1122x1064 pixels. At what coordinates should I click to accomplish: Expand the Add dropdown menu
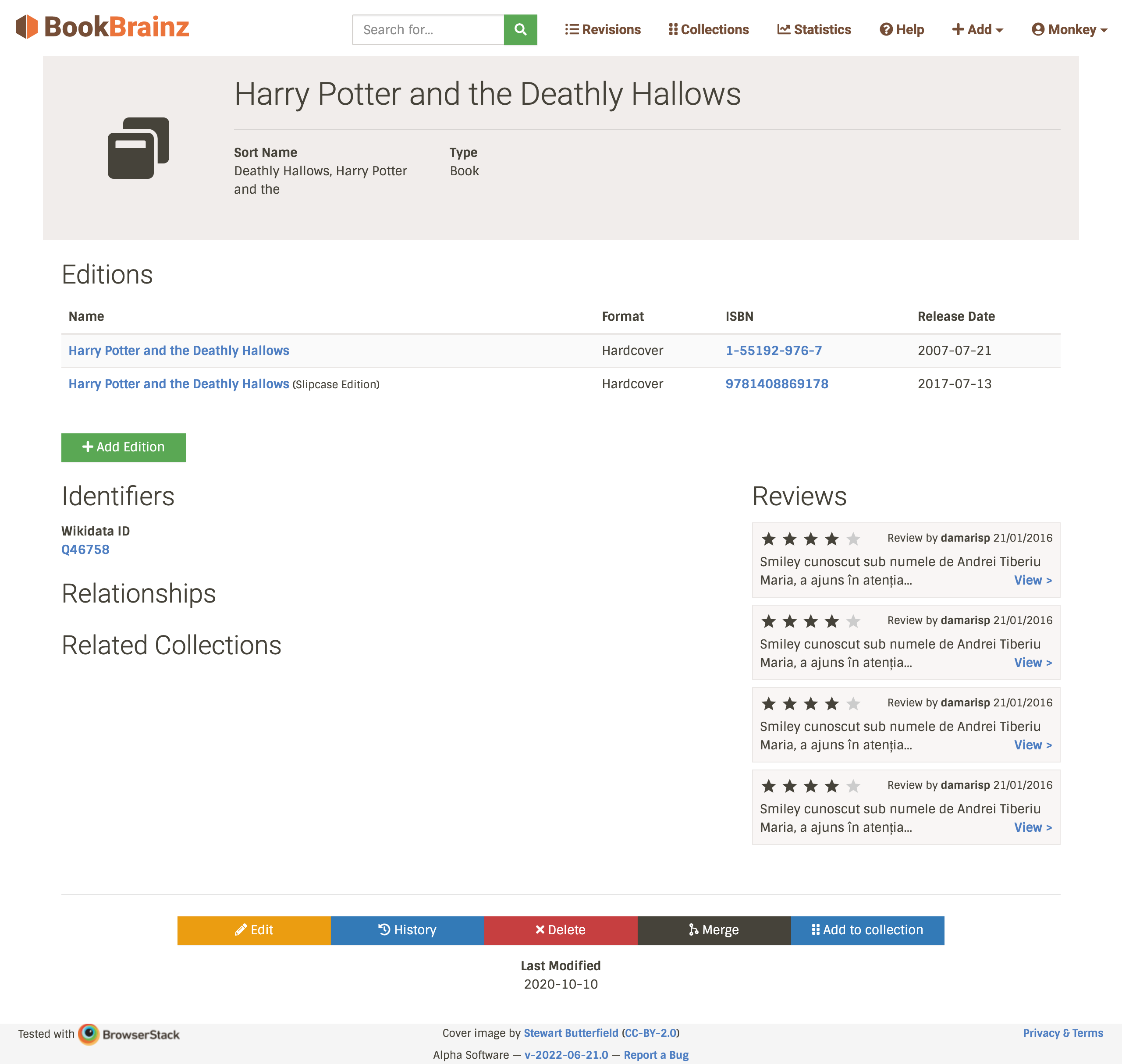(x=977, y=29)
